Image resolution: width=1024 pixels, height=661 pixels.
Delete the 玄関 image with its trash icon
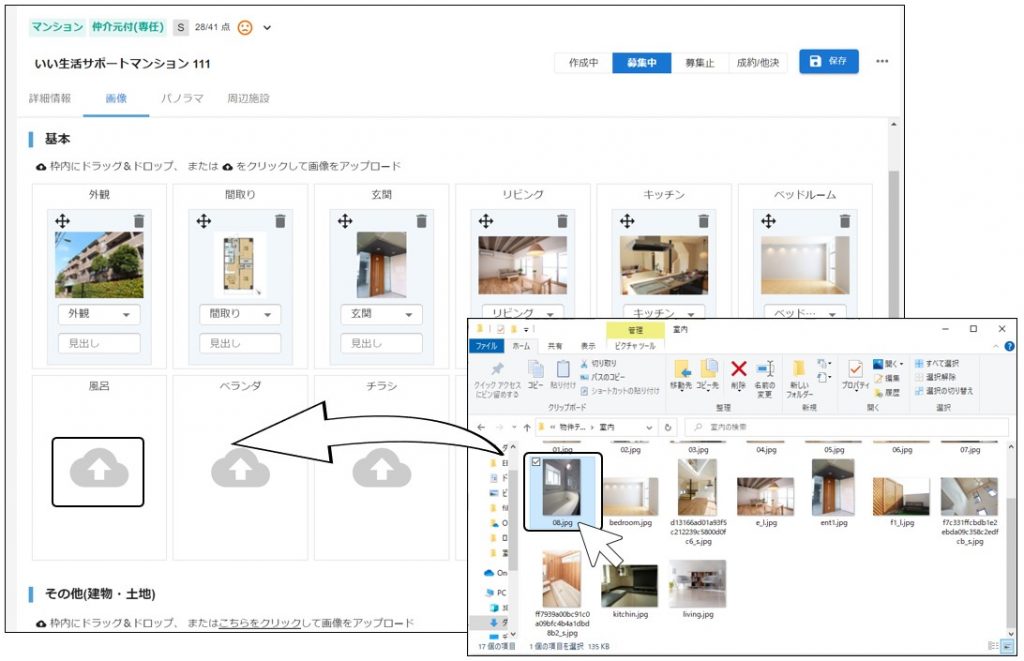pos(421,221)
